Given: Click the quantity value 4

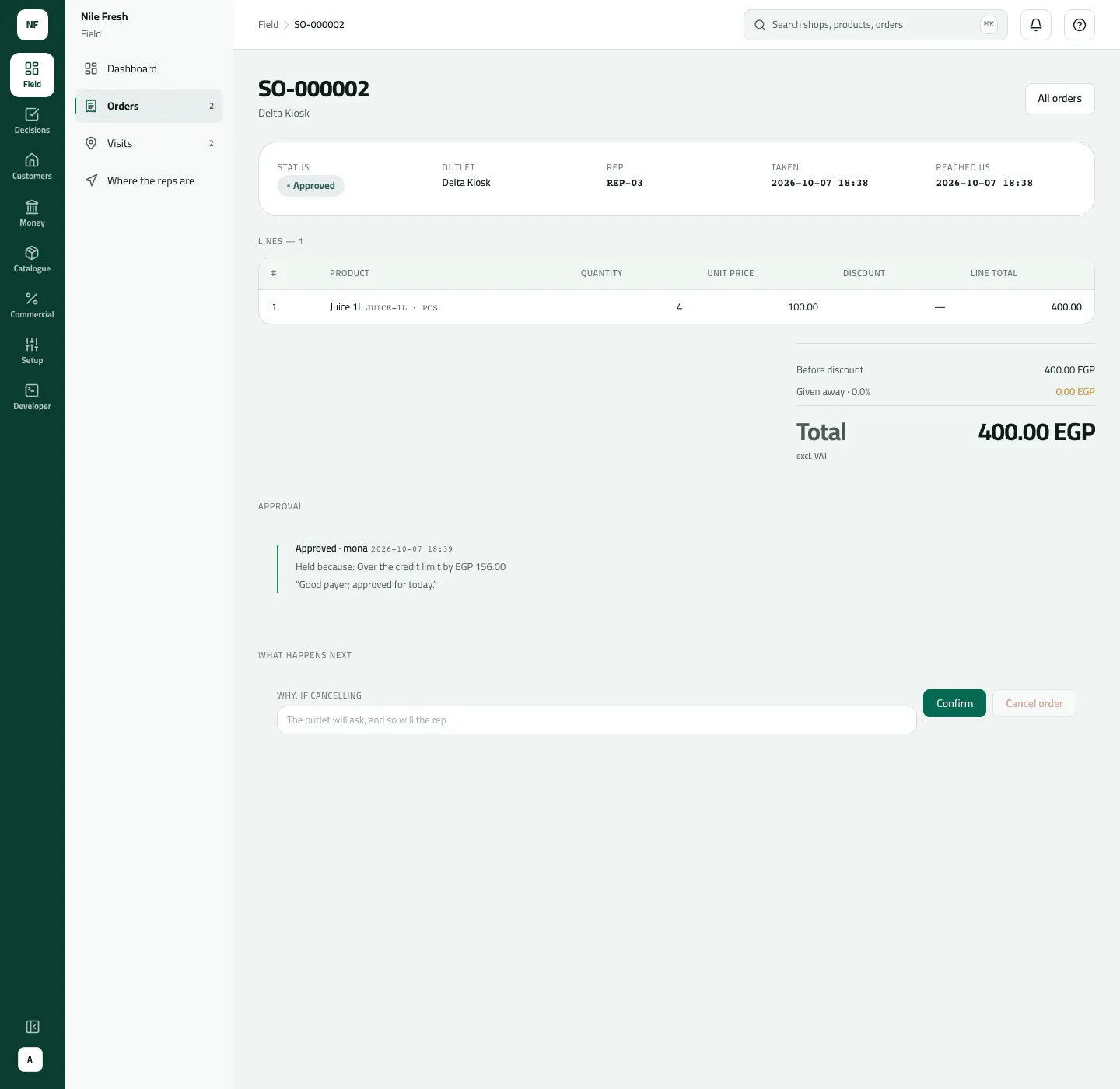Looking at the screenshot, I should click(x=679, y=307).
